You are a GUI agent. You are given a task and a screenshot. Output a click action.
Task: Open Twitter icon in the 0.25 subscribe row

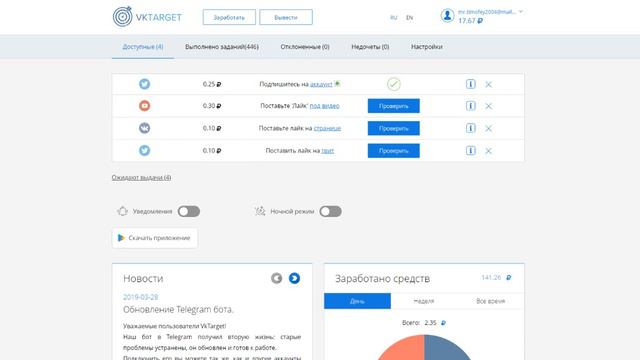(144, 84)
